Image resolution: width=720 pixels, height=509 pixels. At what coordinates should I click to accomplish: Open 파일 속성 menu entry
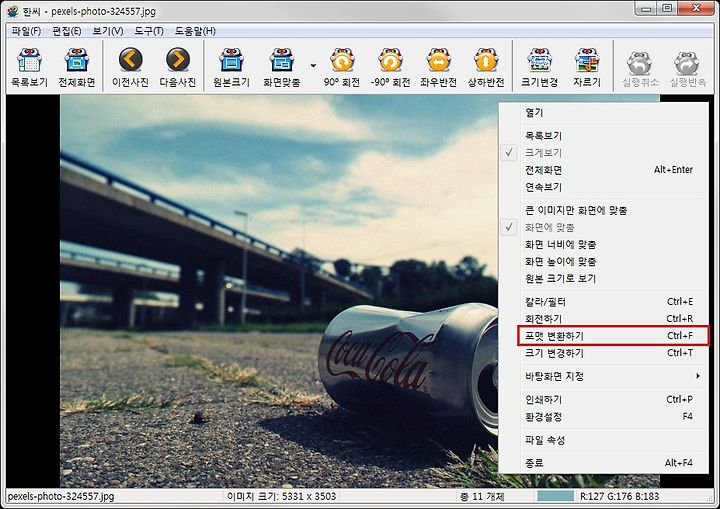coord(604,440)
